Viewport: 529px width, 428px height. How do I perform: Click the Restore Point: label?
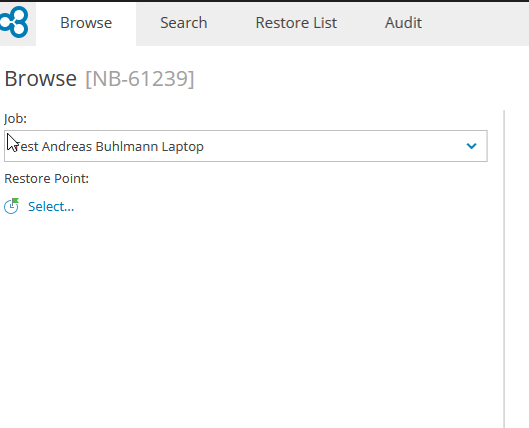(x=47, y=178)
